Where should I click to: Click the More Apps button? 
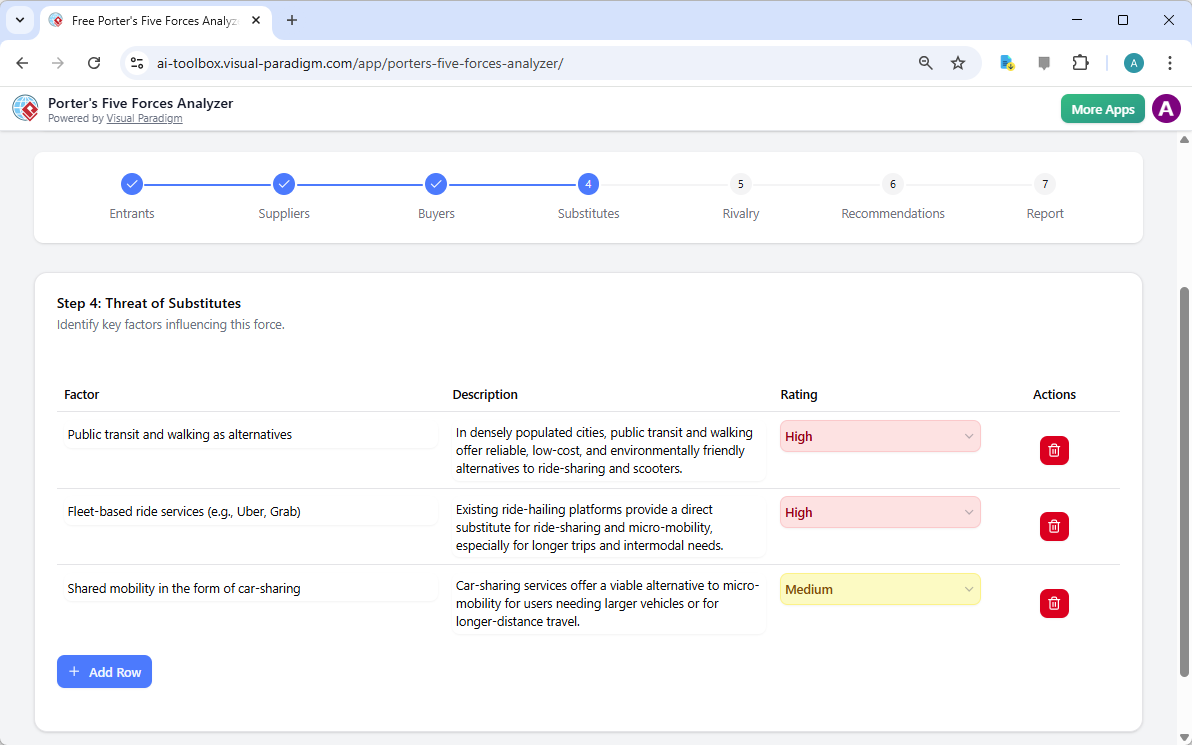(1102, 108)
